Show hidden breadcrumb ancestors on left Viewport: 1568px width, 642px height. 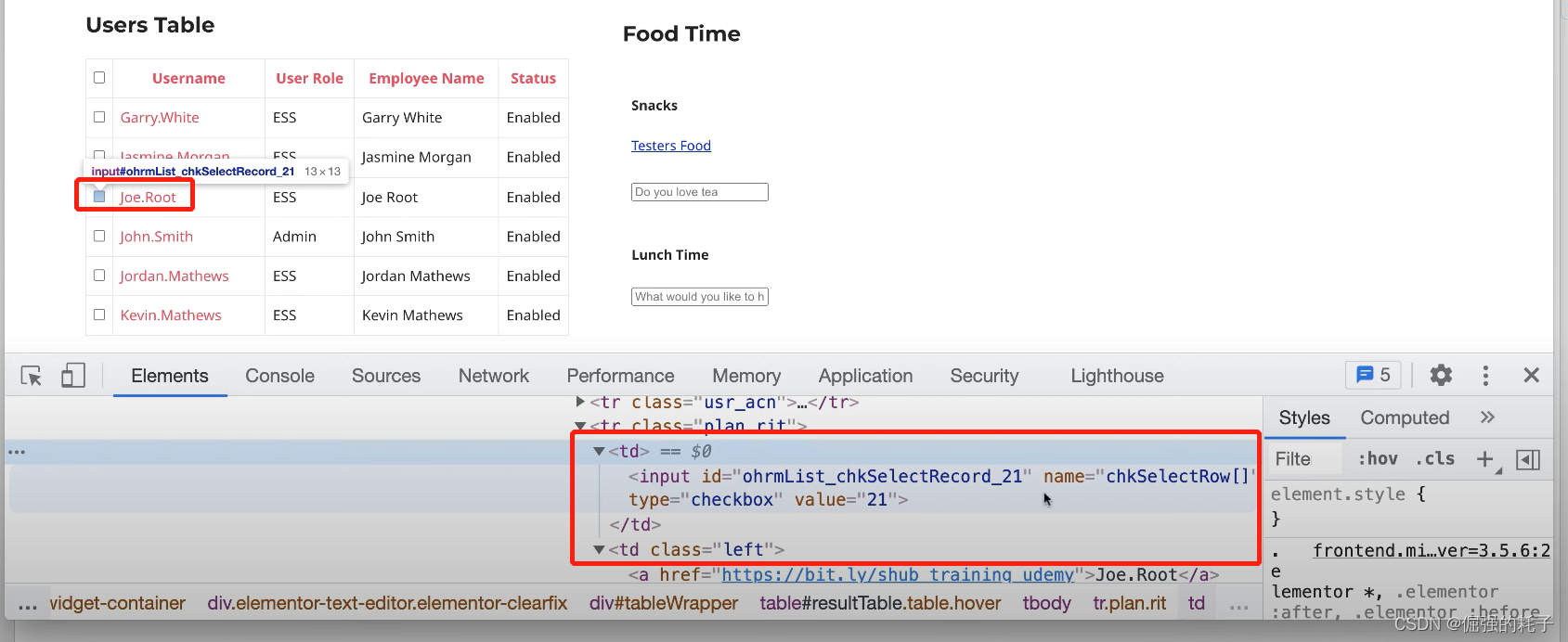[x=28, y=605]
